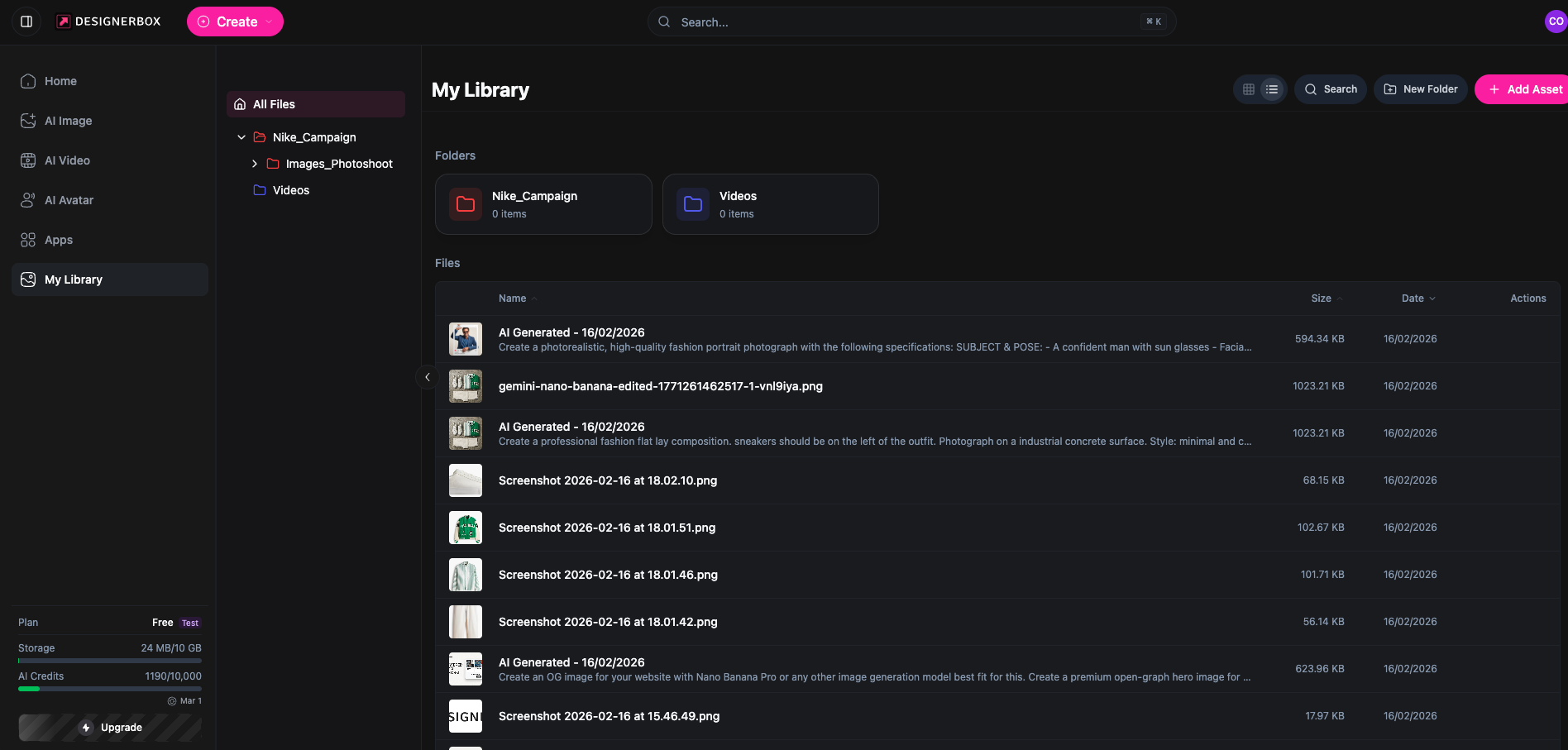Click the AI Credits progress bar
1568x750 pixels.
(108, 688)
